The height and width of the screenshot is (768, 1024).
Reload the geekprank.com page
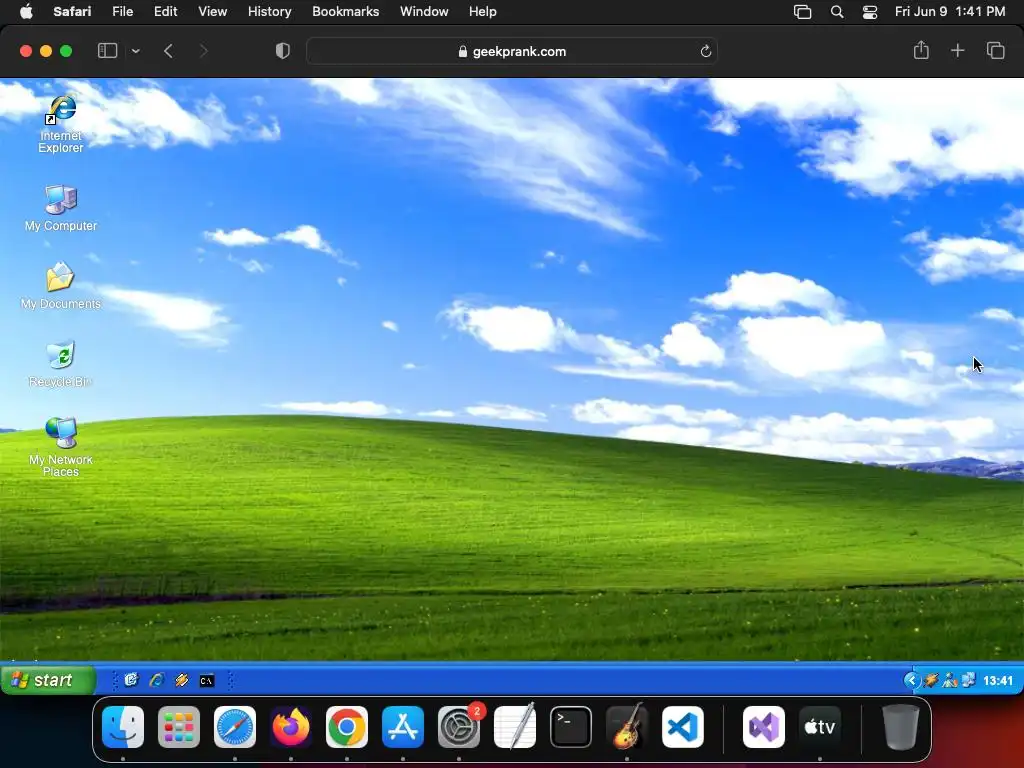(705, 51)
